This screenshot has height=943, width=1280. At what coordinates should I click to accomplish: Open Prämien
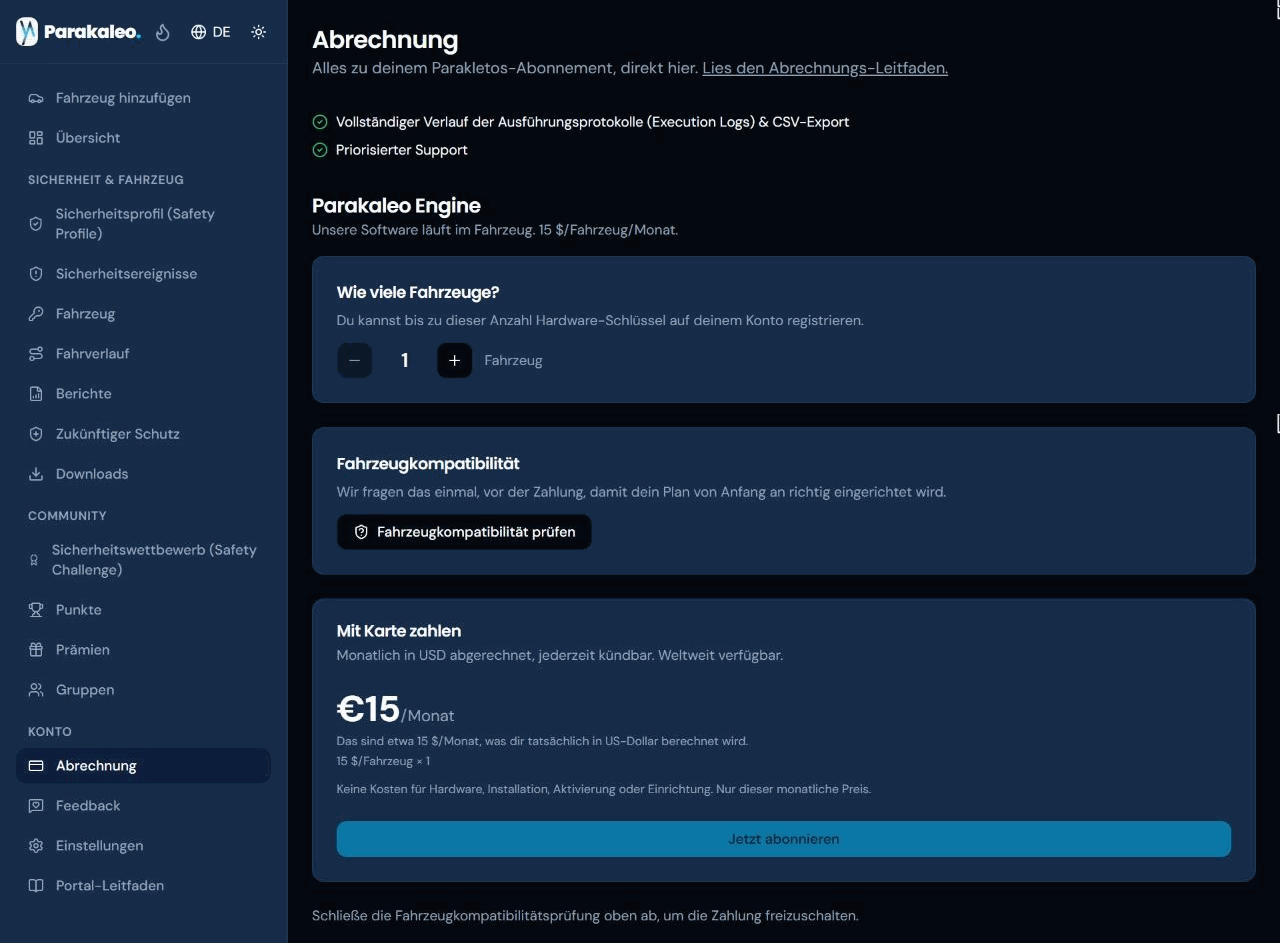tap(143, 650)
